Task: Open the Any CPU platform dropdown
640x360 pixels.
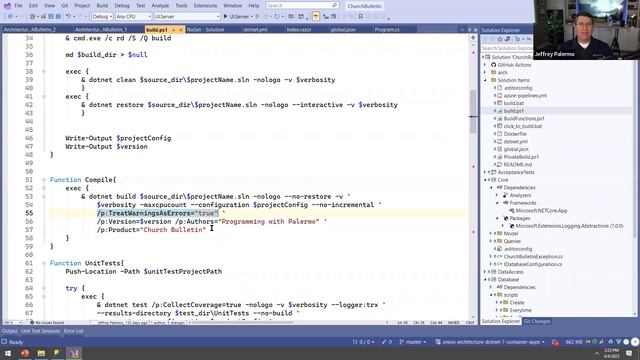Action: [x=133, y=16]
